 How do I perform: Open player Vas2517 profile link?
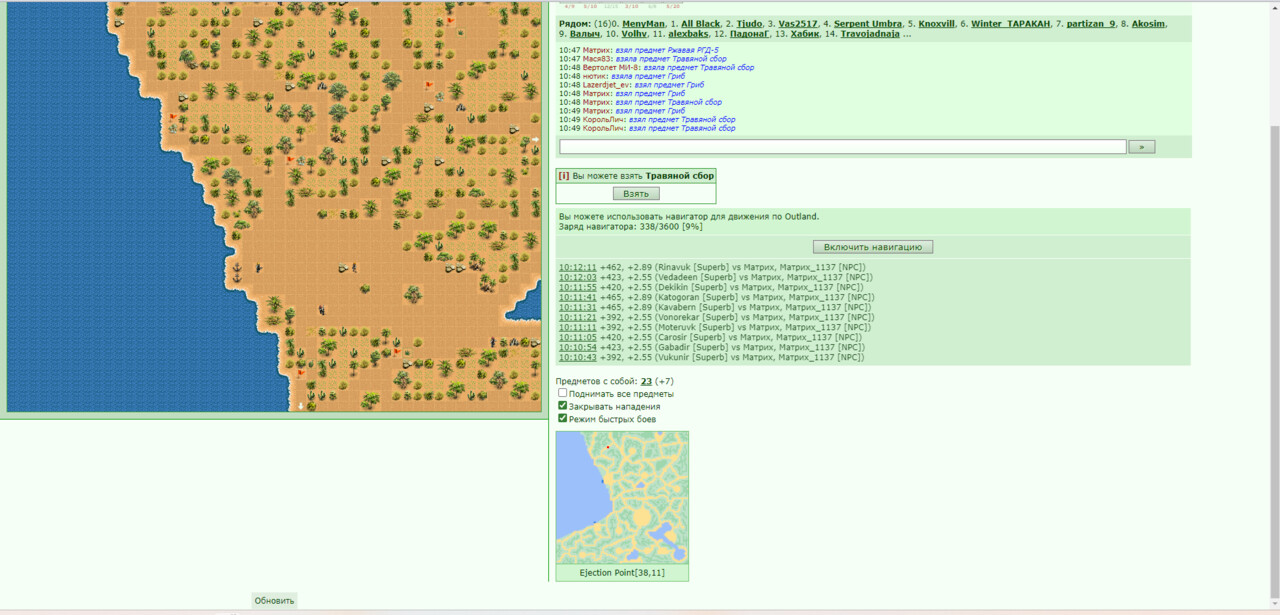[798, 23]
